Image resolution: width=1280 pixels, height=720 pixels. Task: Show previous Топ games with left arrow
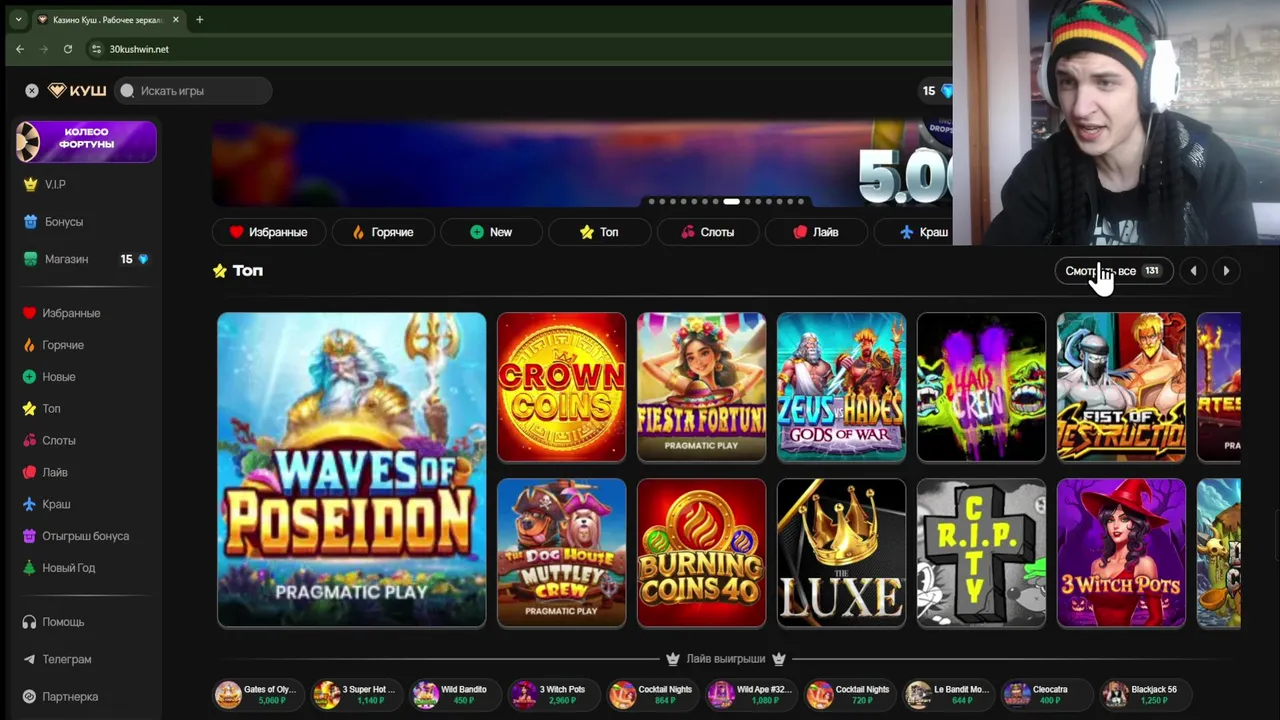1193,271
